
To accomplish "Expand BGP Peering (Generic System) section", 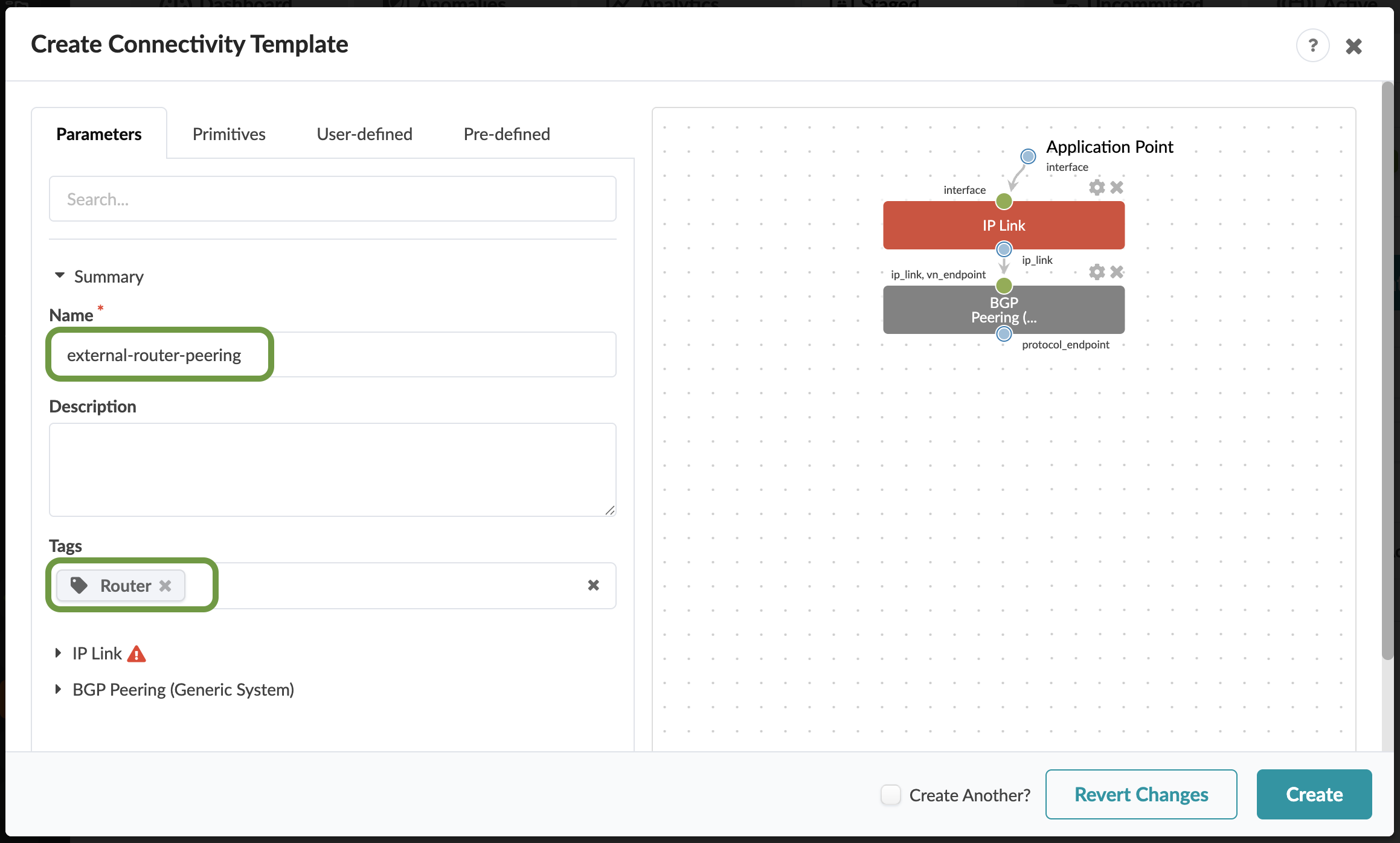I will click(x=58, y=689).
